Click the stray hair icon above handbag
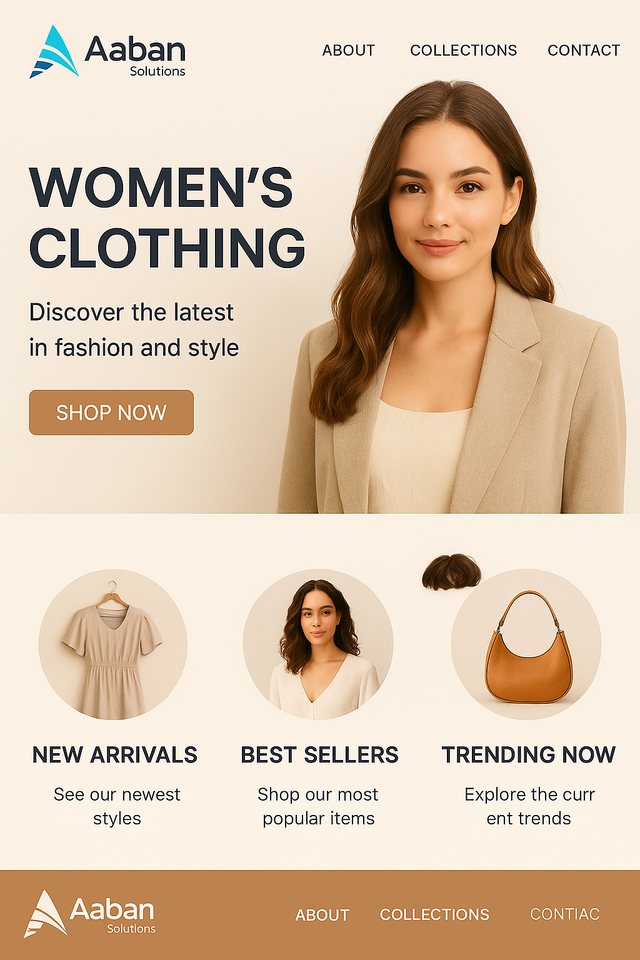 pos(451,572)
